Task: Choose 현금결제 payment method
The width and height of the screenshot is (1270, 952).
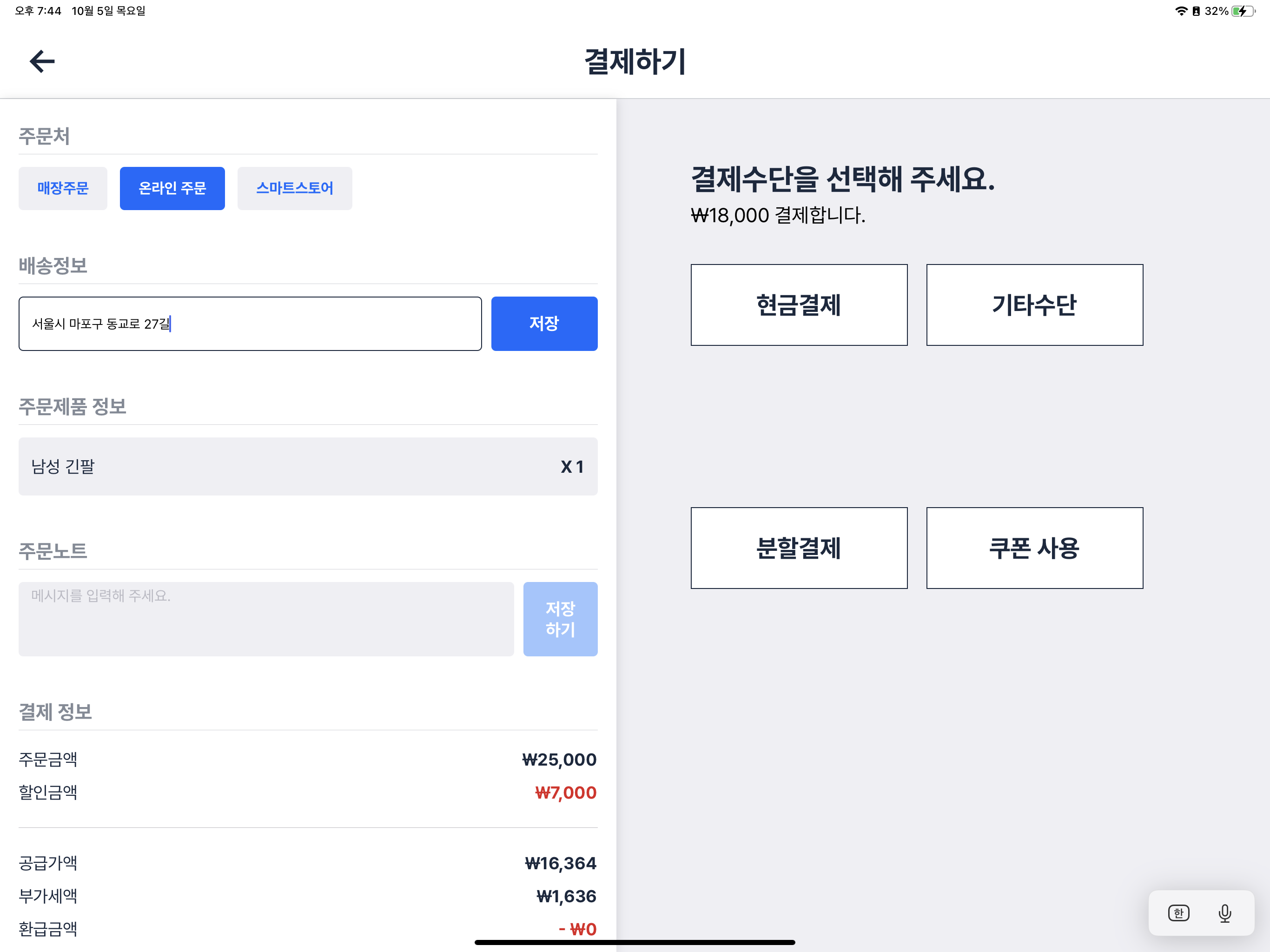Action: (799, 305)
